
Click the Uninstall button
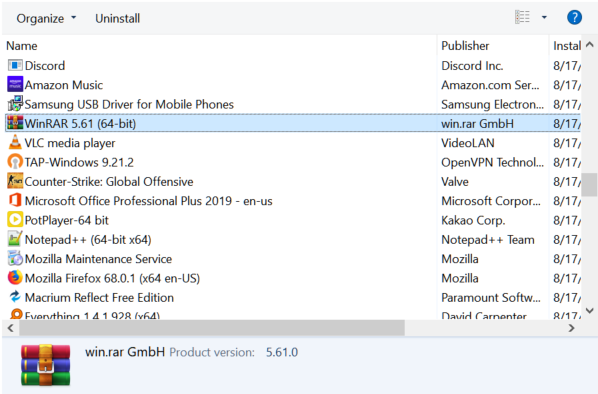(x=117, y=18)
